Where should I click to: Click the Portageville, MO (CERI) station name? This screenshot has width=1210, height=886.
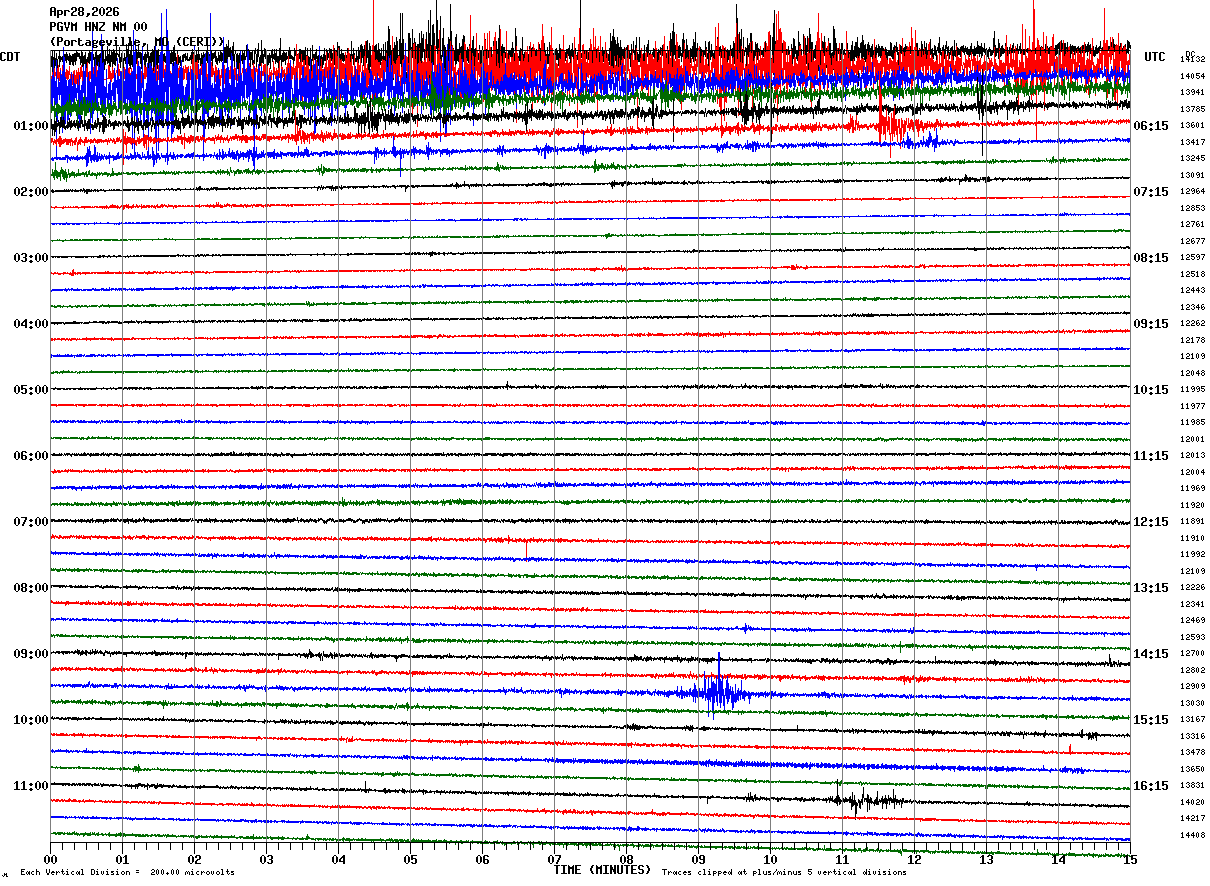pyautogui.click(x=138, y=42)
